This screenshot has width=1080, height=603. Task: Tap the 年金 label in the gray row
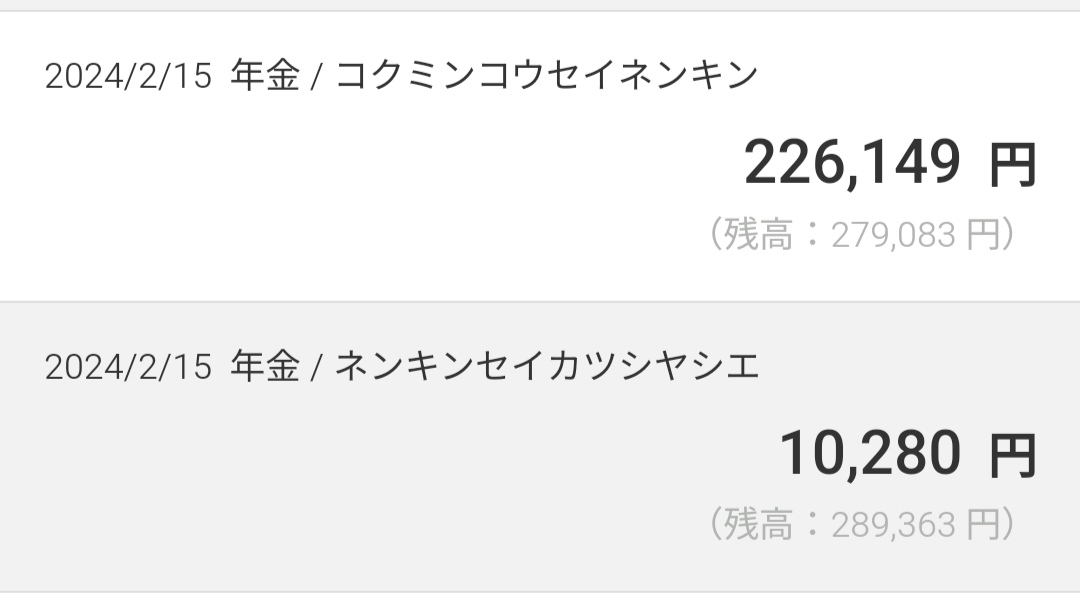(265, 367)
